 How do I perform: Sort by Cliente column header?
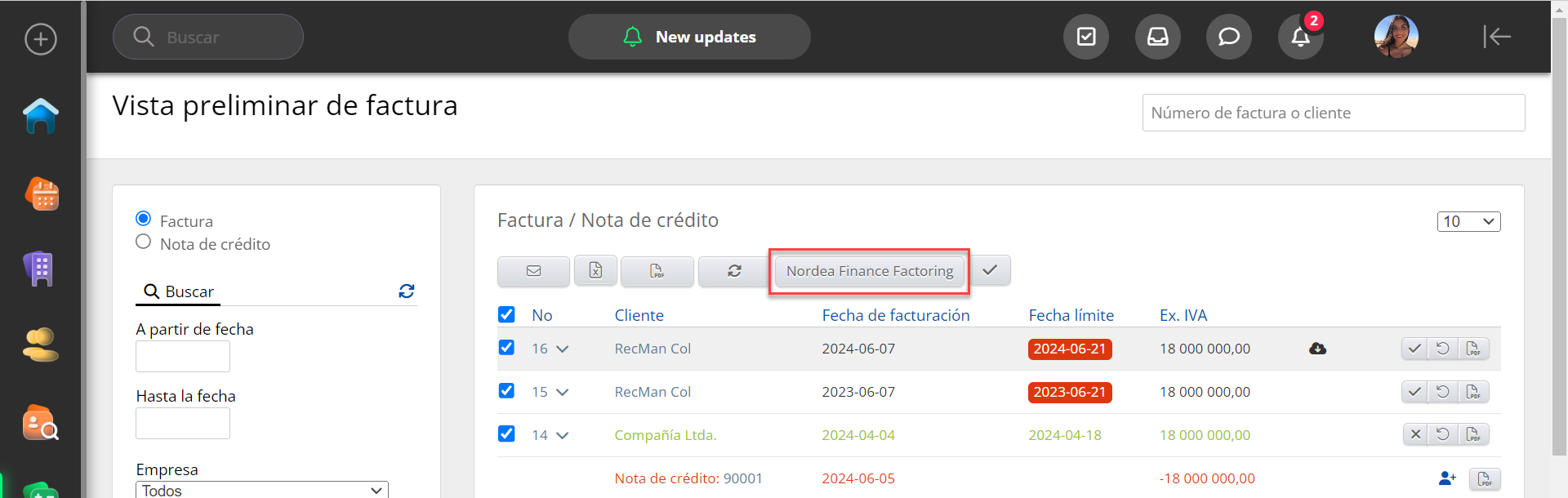point(639,315)
